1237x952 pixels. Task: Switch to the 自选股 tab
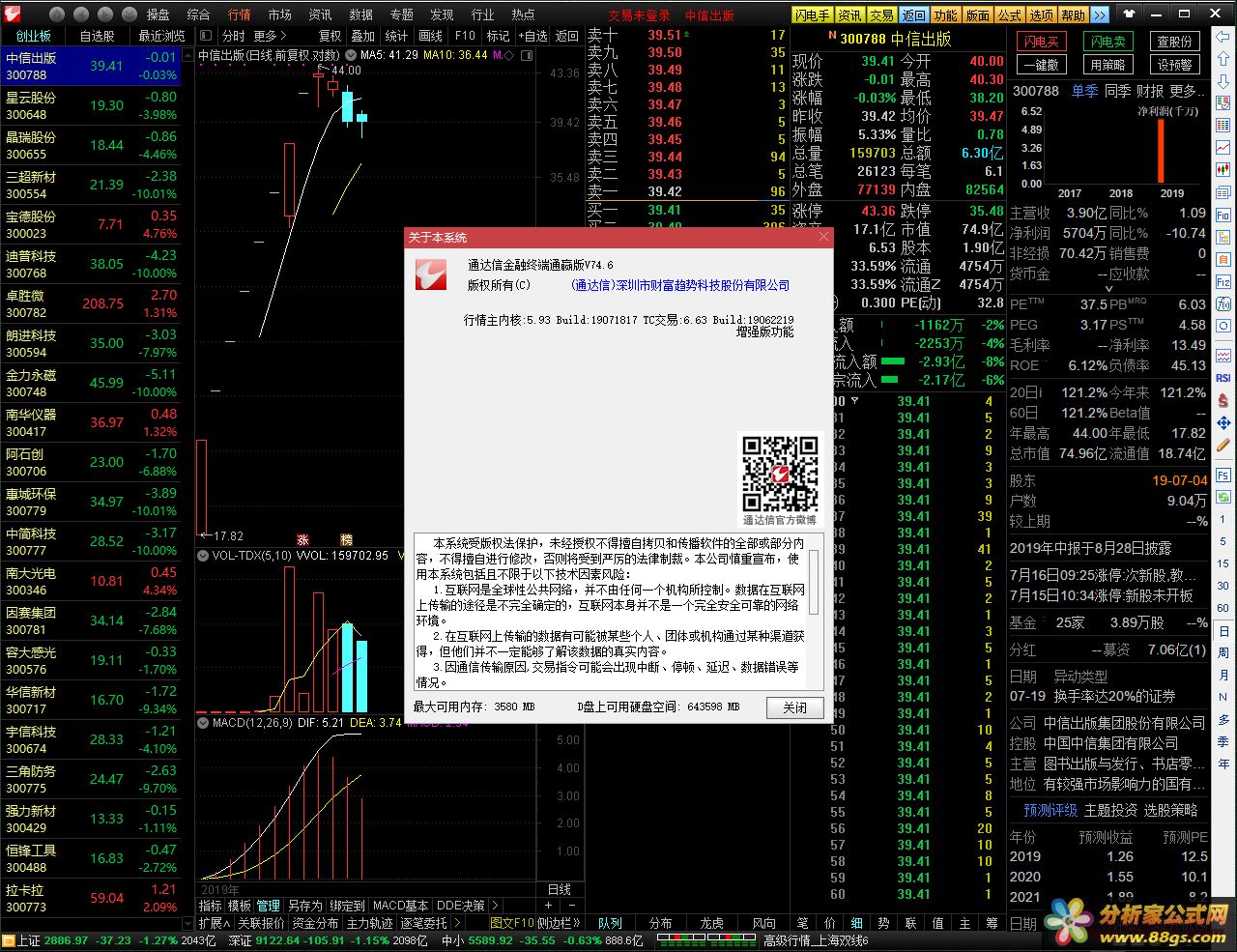[97, 36]
